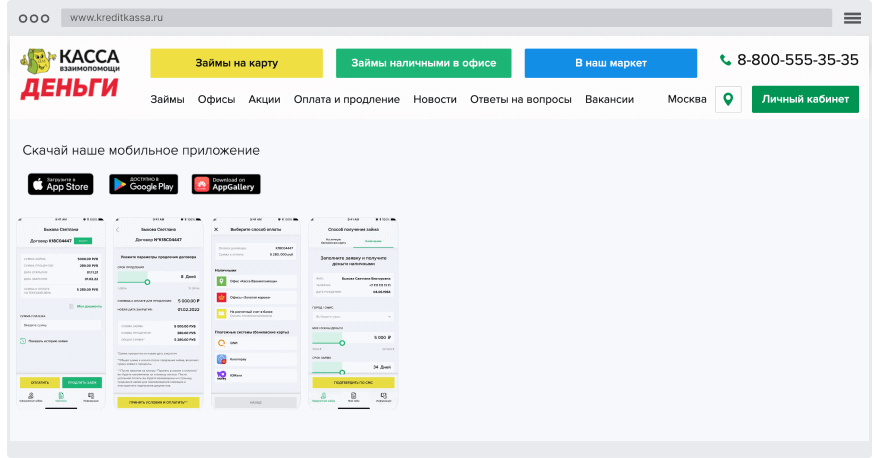
Task: Tap the rightmost nav icon in first phone screenshot
Action: (91, 397)
